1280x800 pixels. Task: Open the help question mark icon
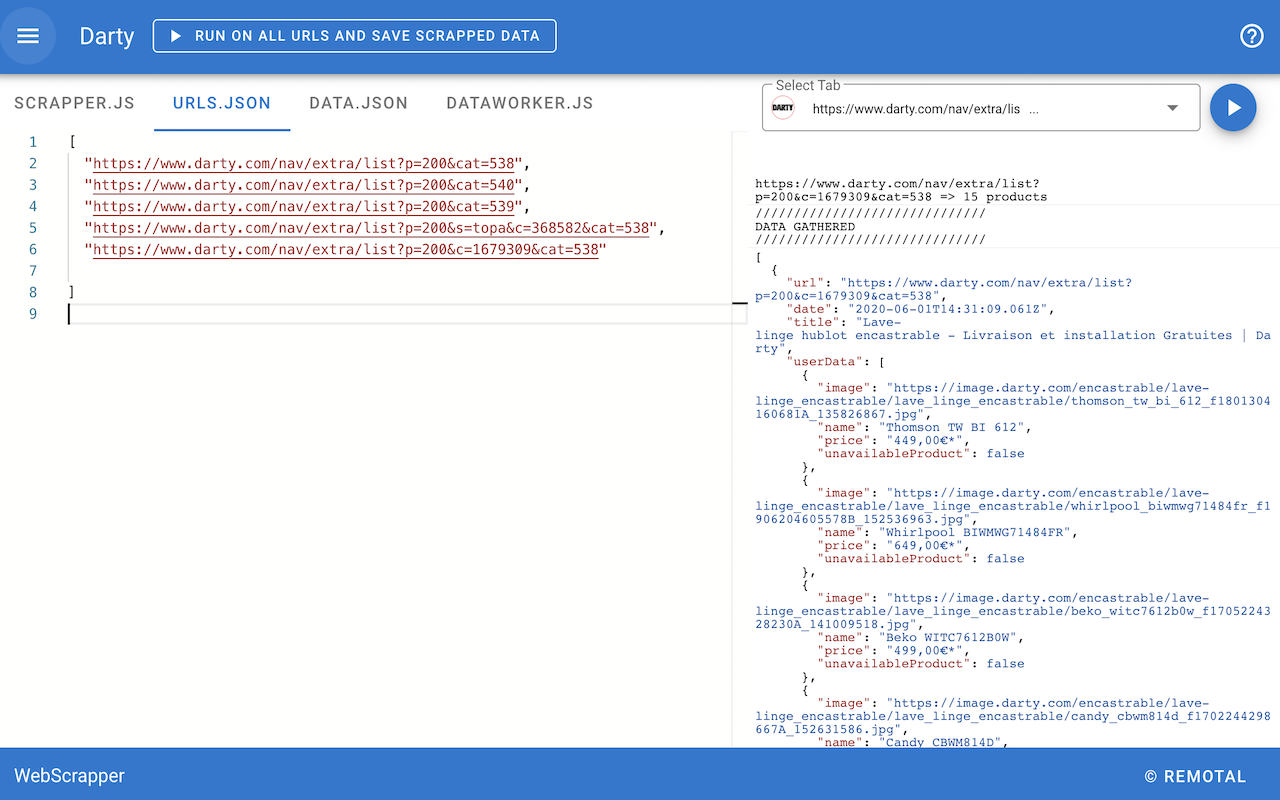pyautogui.click(x=1251, y=36)
